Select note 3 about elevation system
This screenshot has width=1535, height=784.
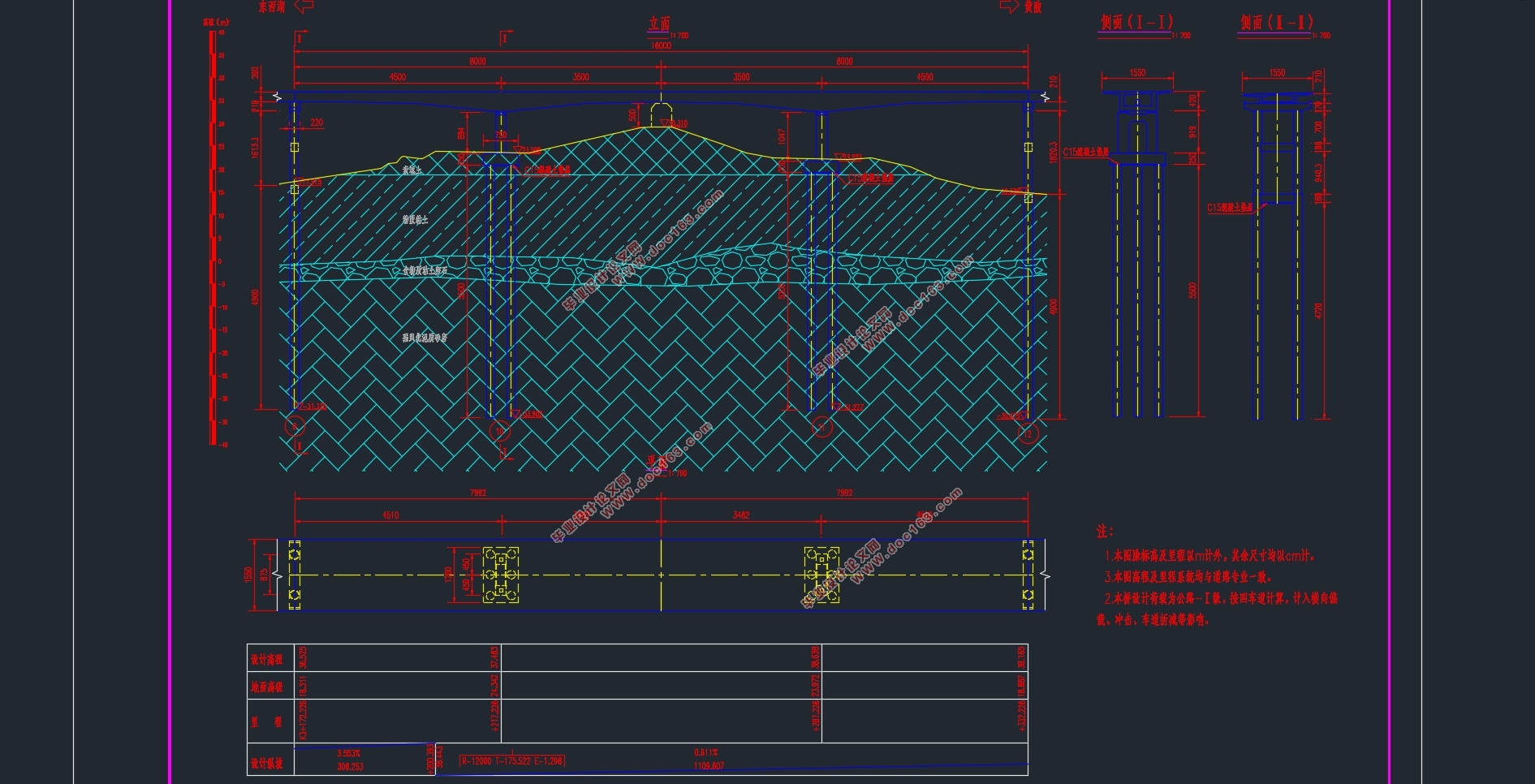coord(1188,577)
